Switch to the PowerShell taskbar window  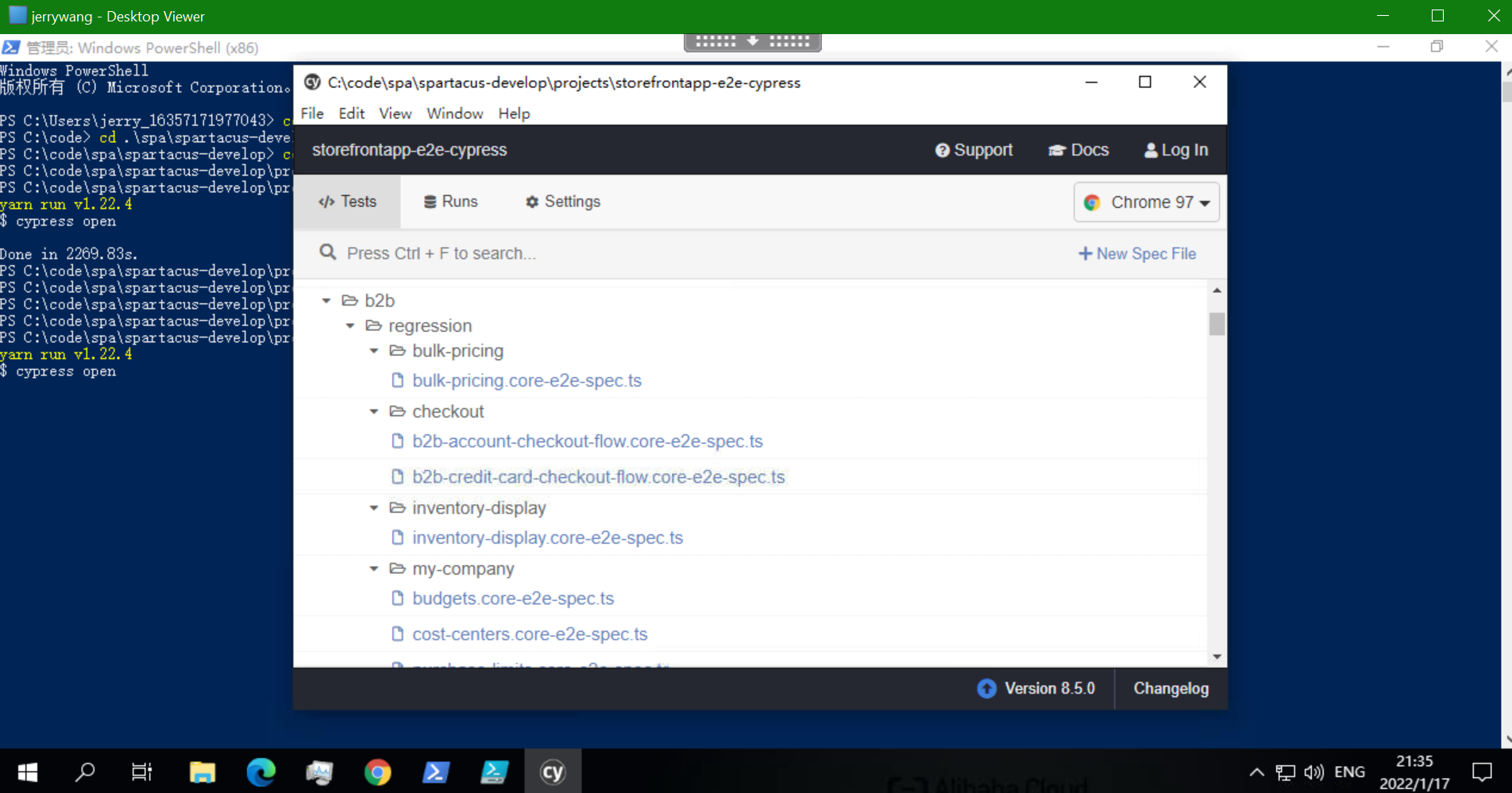[x=436, y=772]
